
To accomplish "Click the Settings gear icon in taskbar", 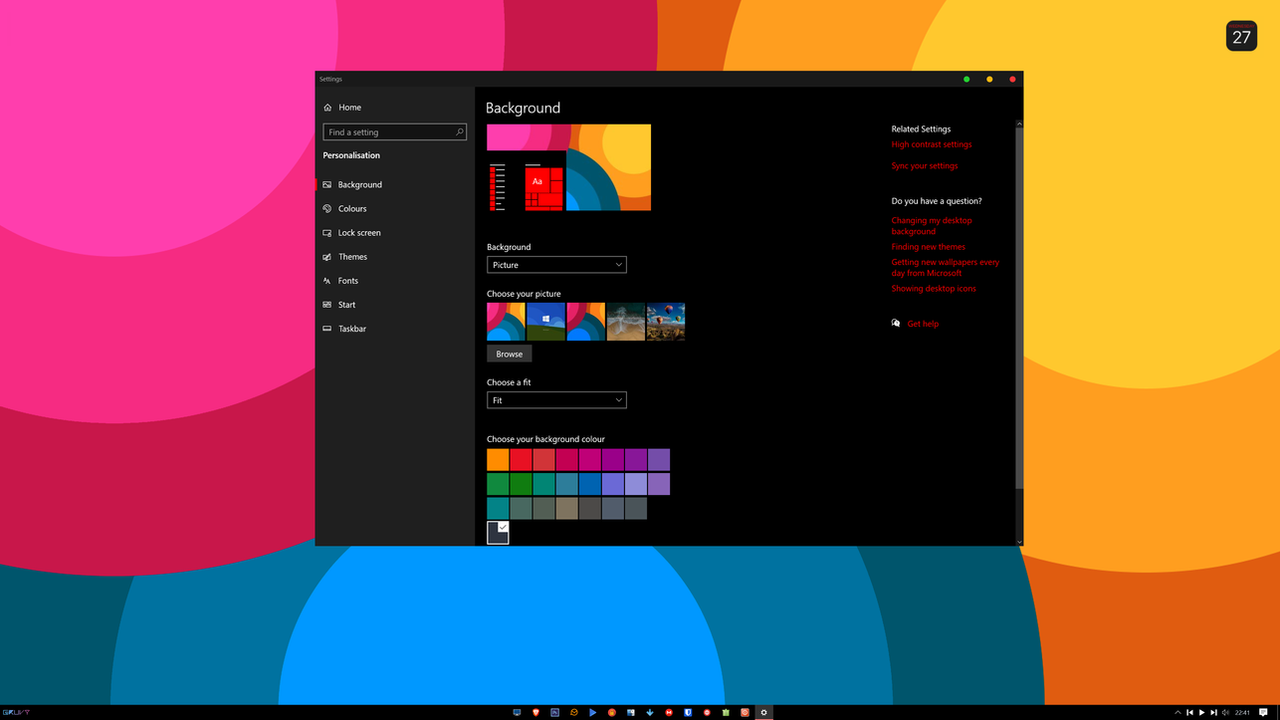I will click(764, 712).
